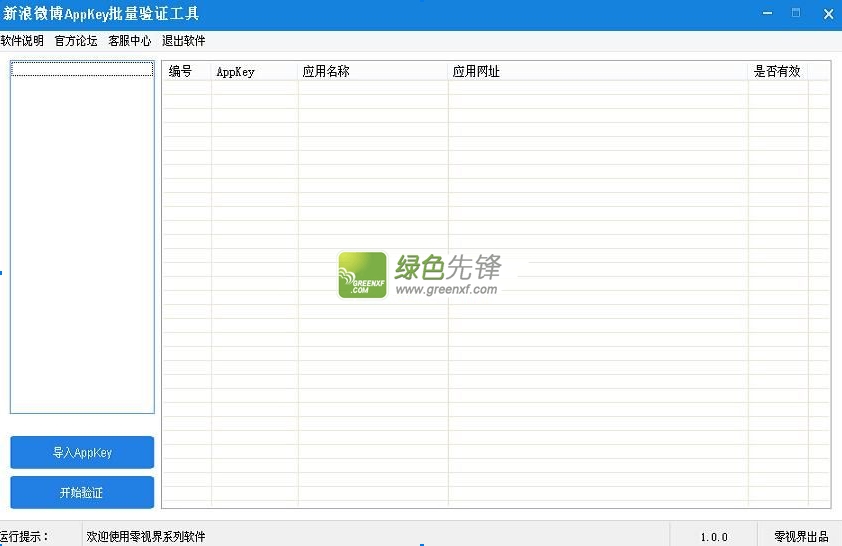Close the AppKey verification tool window
Viewport: 842px width, 546px height.
(828, 14)
